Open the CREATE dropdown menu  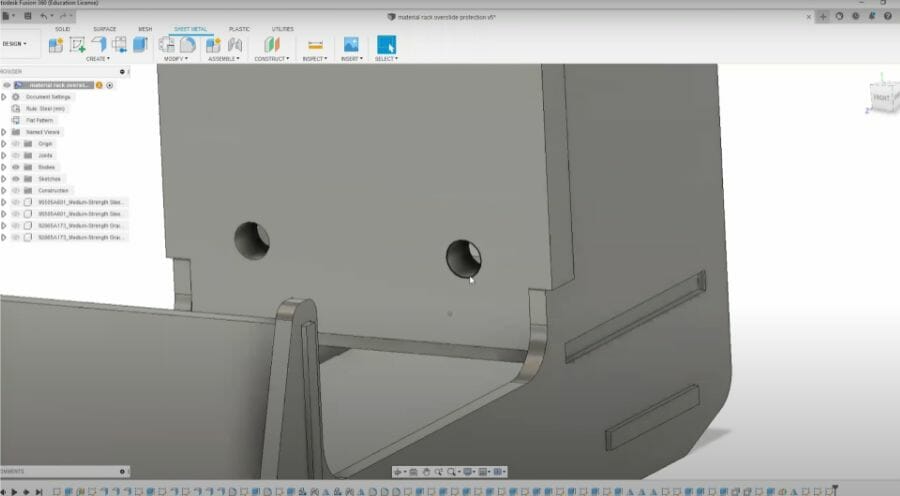coord(98,59)
